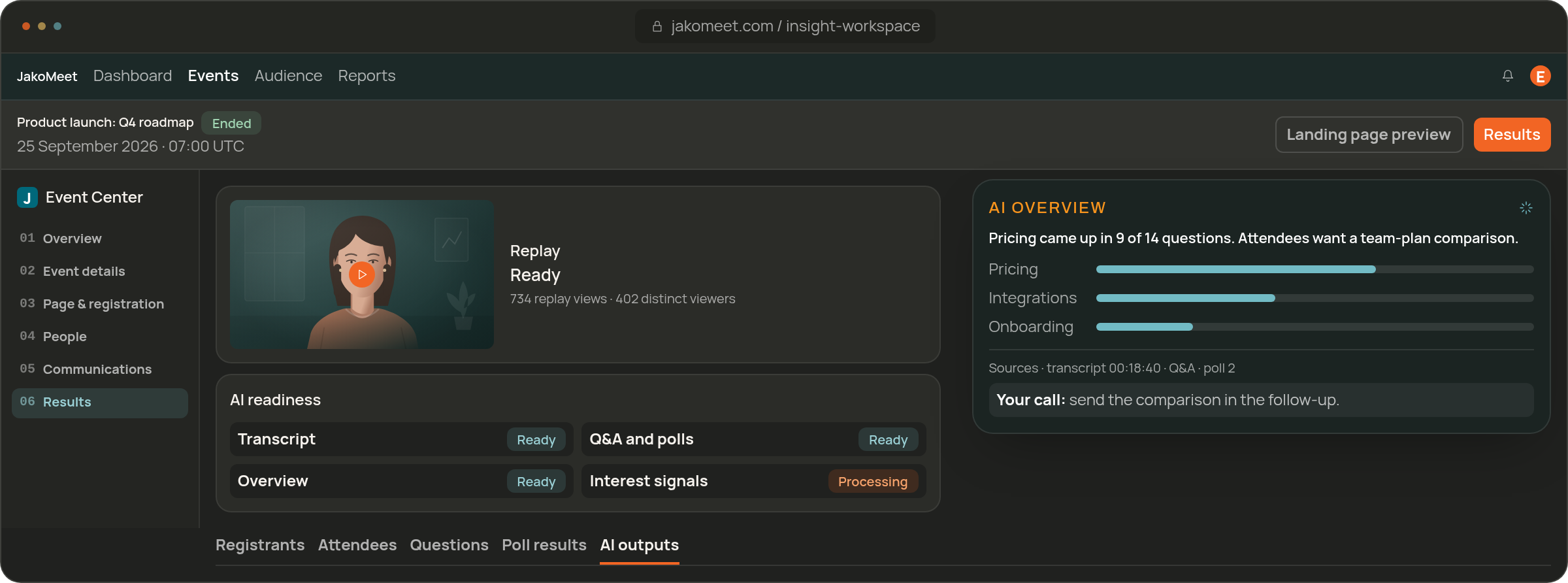Switch to the Attendees tab

[357, 545]
